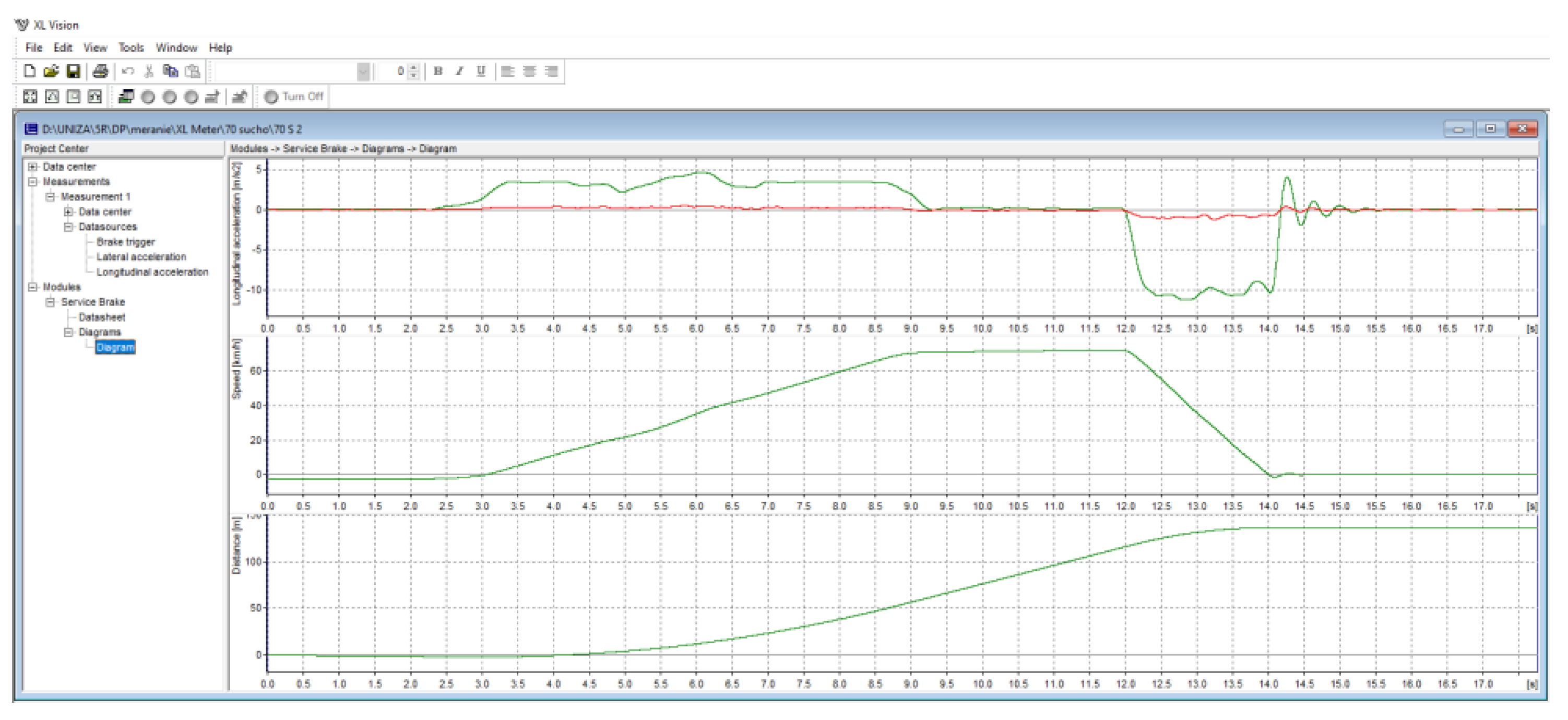Click the Paste clipboard icon

[x=193, y=71]
